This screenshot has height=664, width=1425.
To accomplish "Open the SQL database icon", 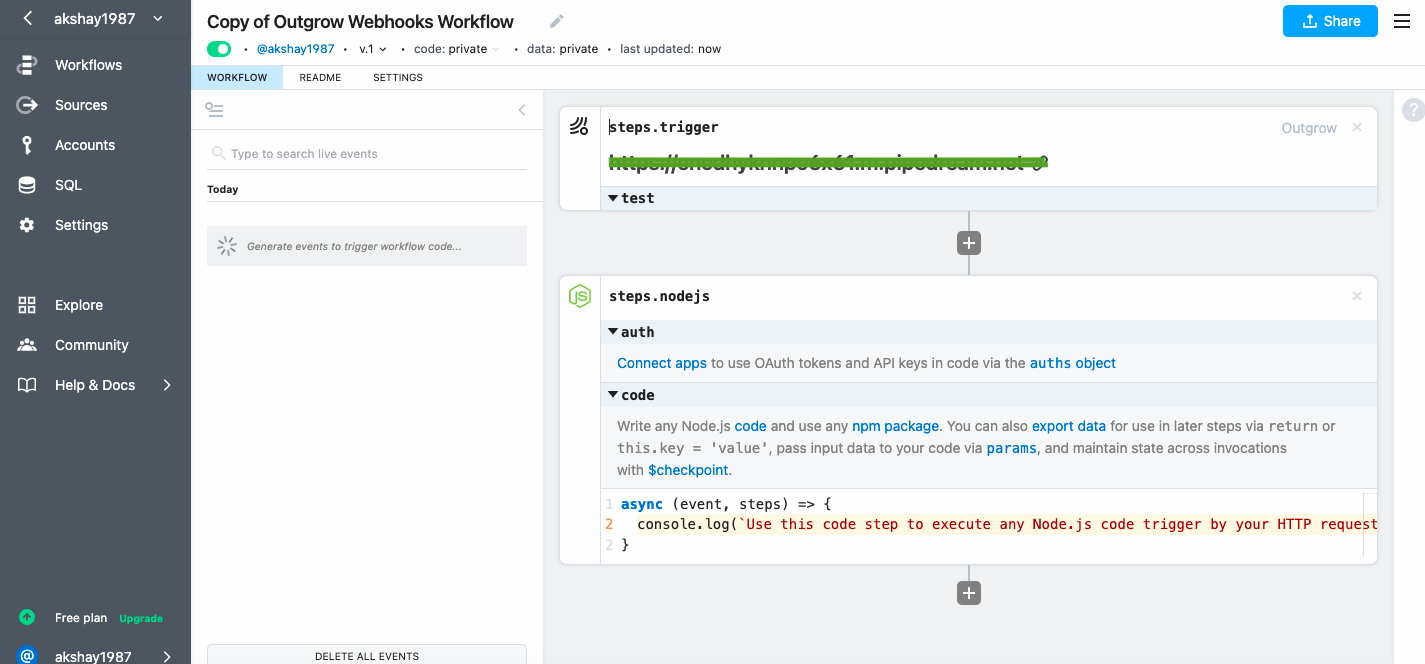I will click(27, 185).
